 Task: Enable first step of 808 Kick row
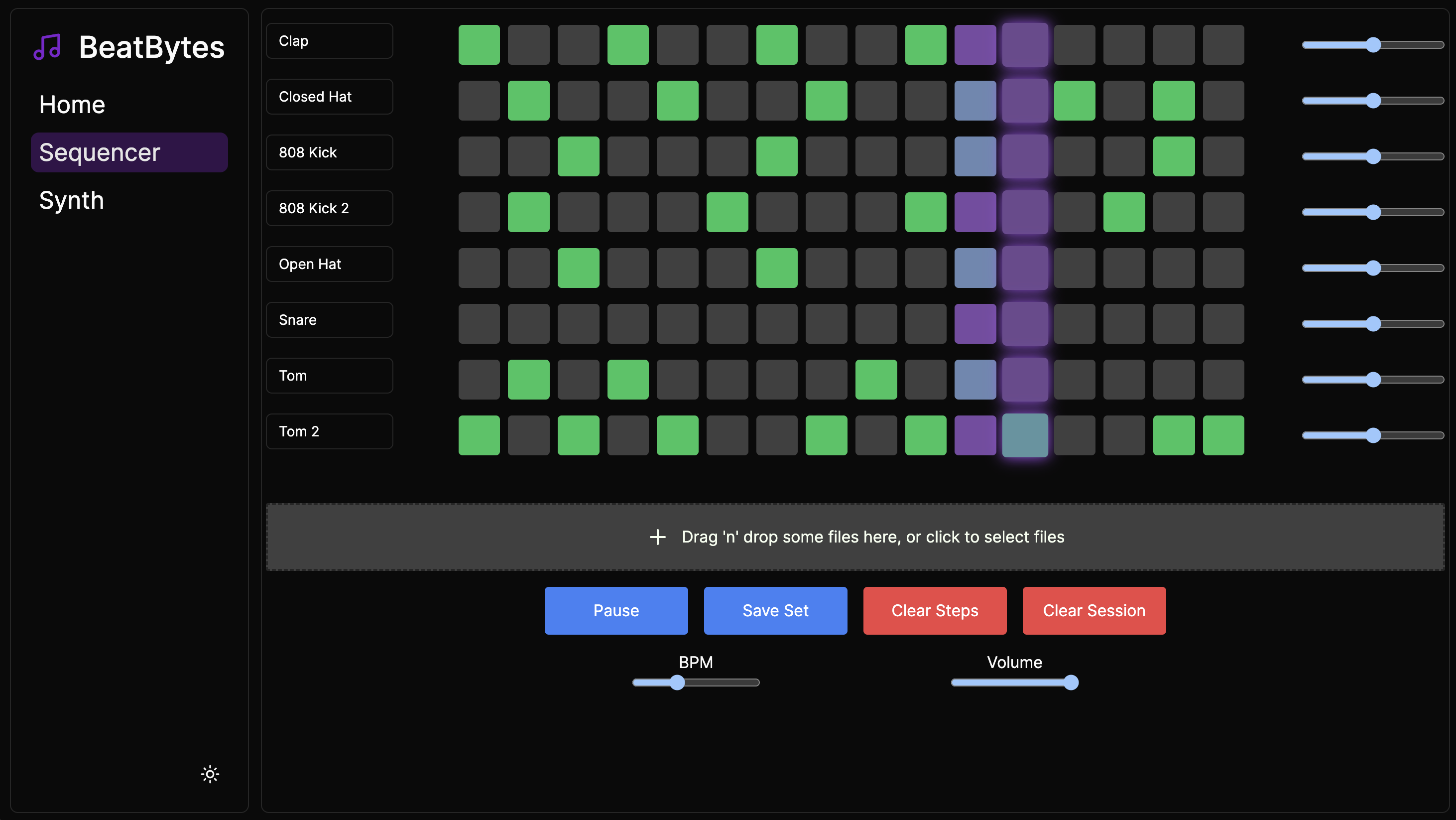[x=479, y=156]
